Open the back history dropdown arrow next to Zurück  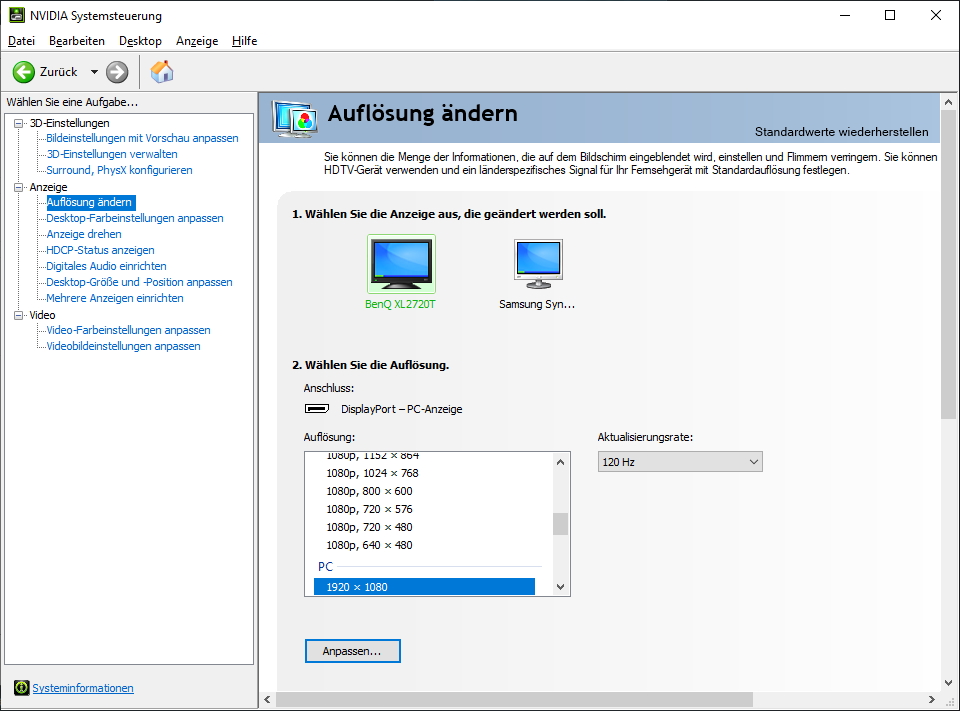click(x=94, y=72)
